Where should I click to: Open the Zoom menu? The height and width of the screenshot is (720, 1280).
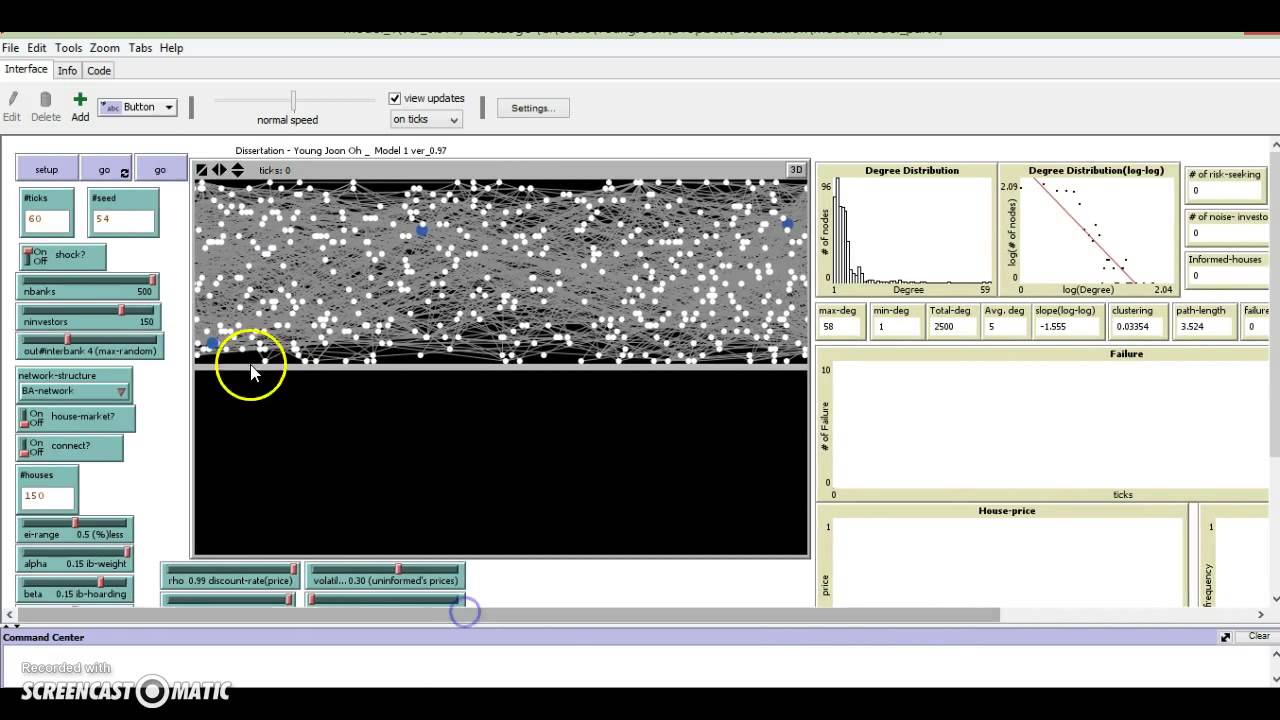[104, 47]
